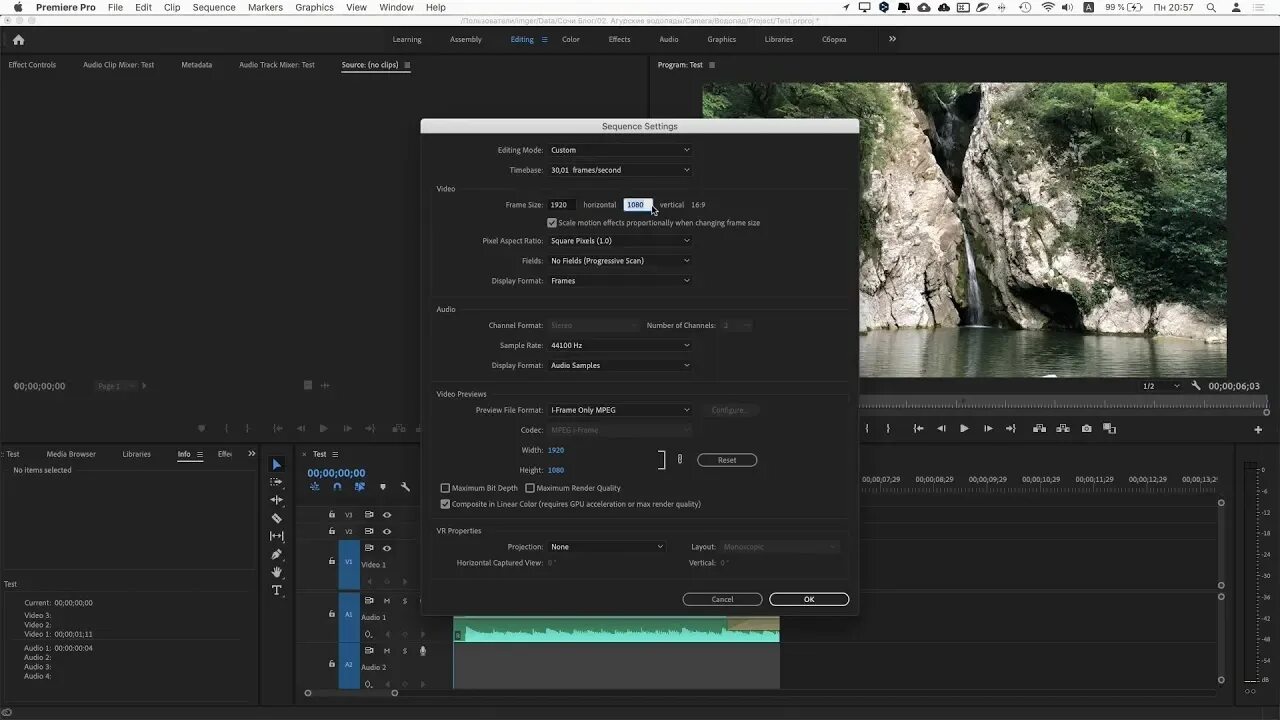Open the Editing Mode dropdown
Viewport: 1280px width, 720px height.
619,149
